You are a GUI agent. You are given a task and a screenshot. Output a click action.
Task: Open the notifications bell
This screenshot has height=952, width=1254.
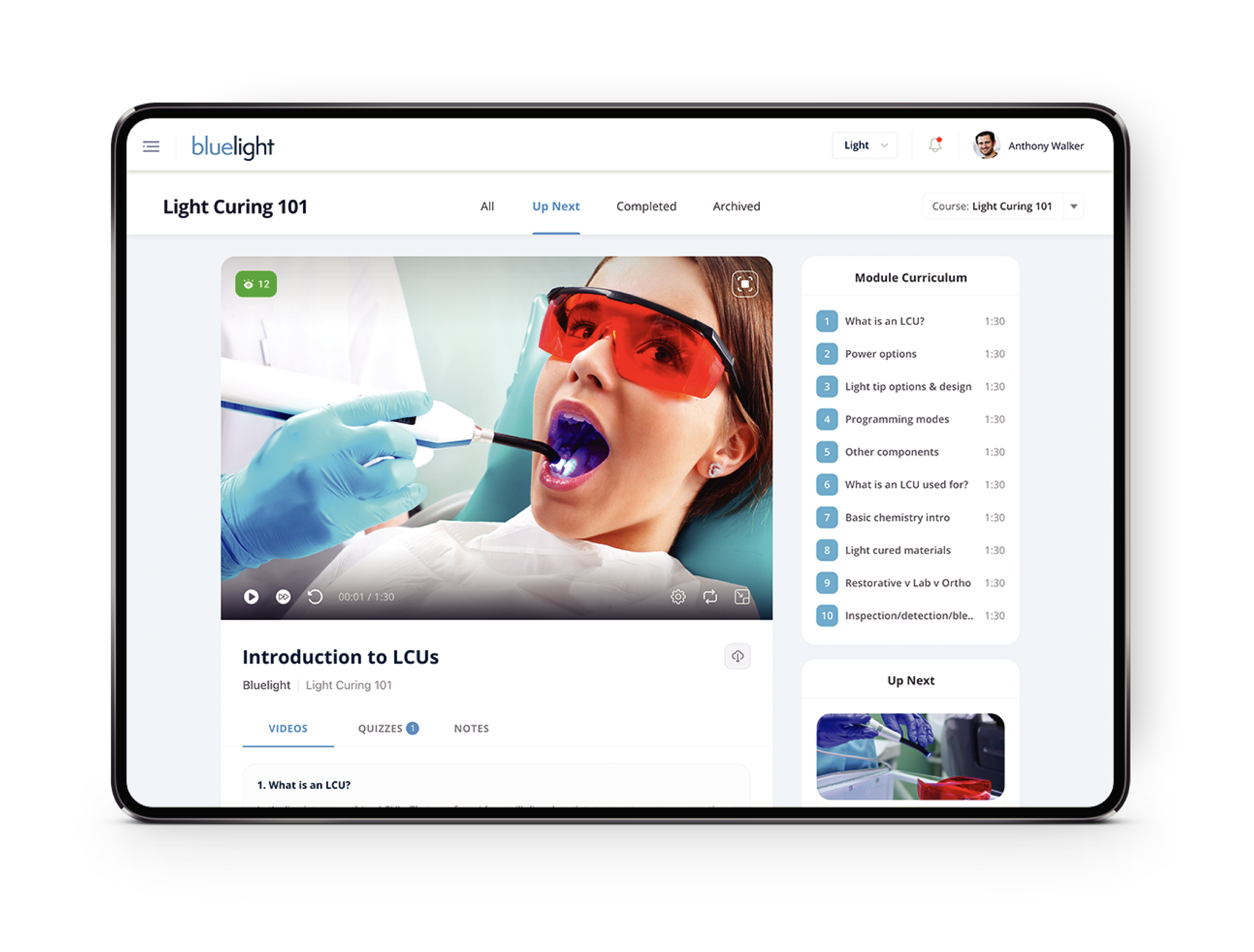click(934, 146)
